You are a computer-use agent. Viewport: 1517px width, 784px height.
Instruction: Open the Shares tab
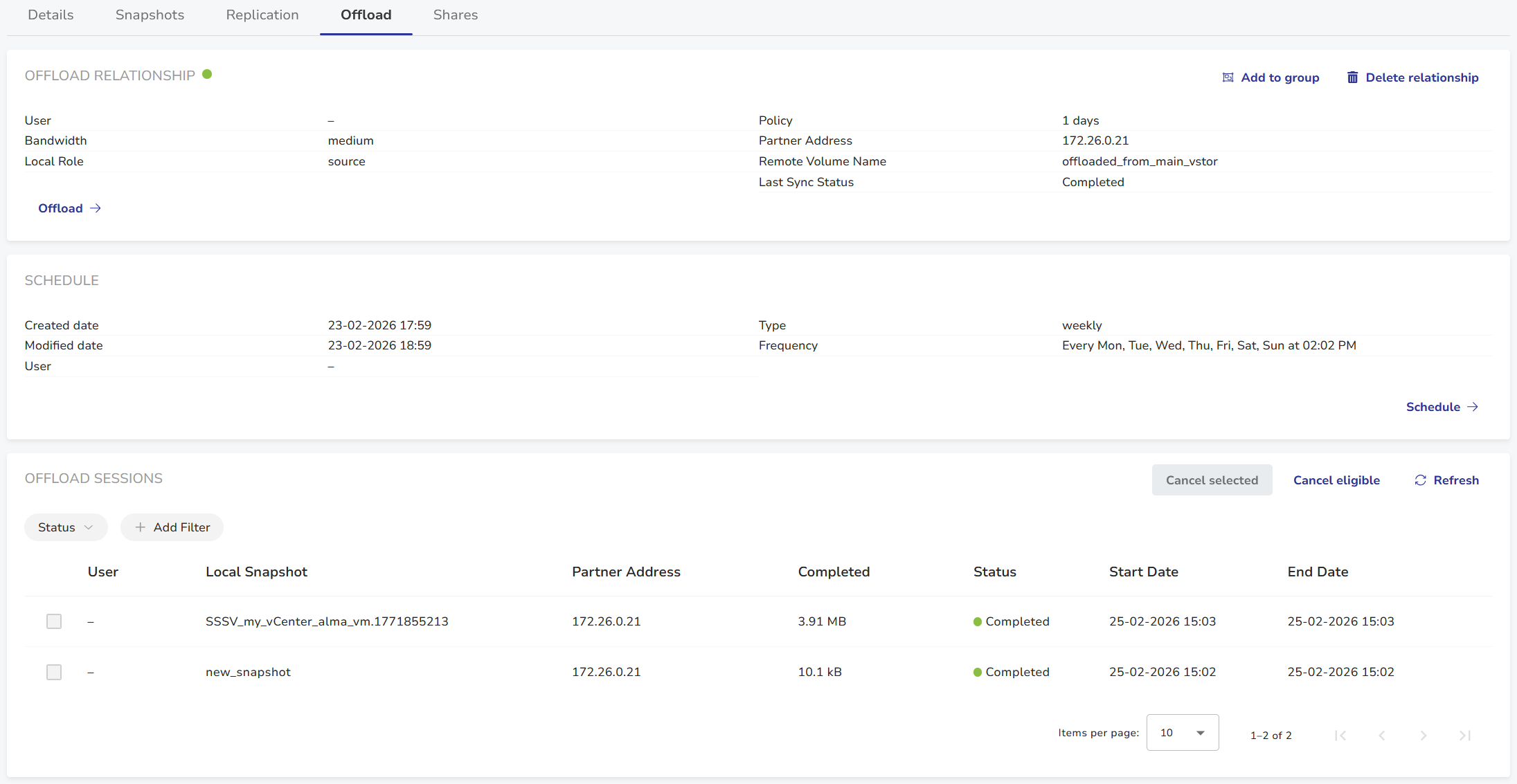456,15
